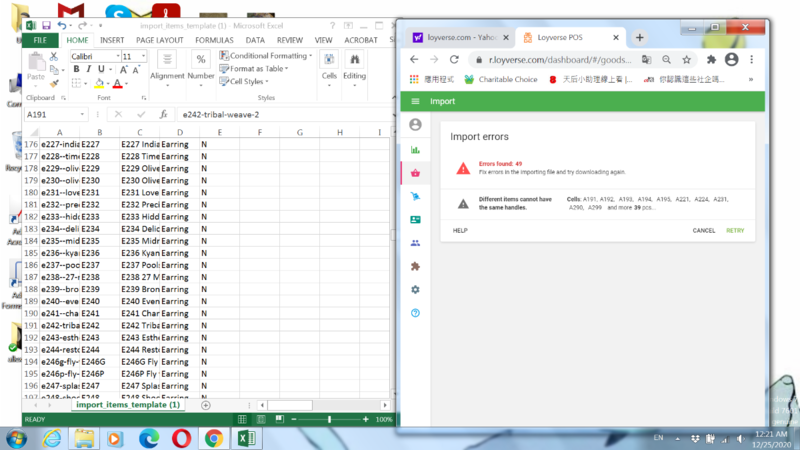Screen dimensions: 800x450
Task: Adjust the Excel zoom slider handle
Action: pos(330,419)
